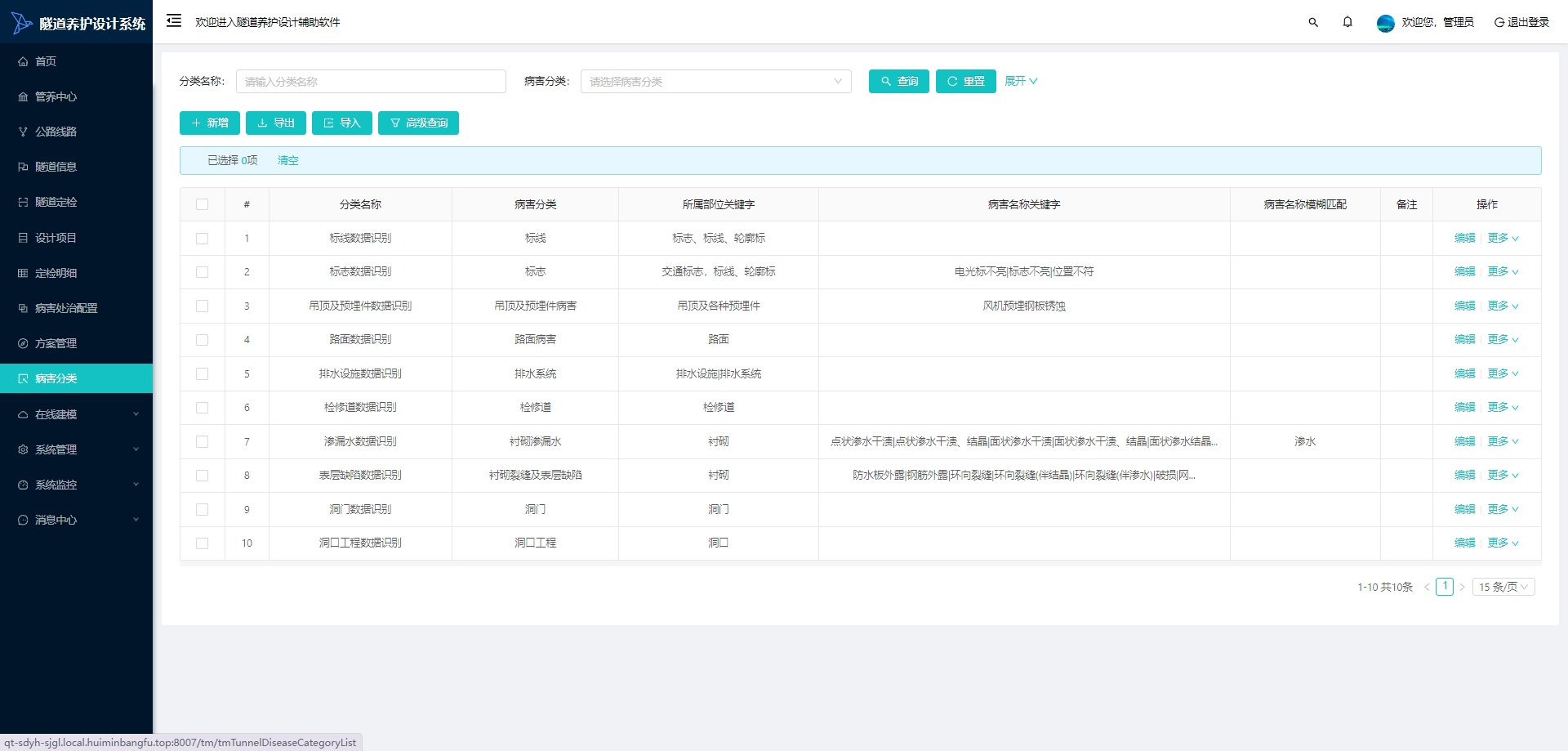Viewport: 1568px width, 751px height.
Task: Click the 高级查询 advanced query button
Action: point(418,123)
